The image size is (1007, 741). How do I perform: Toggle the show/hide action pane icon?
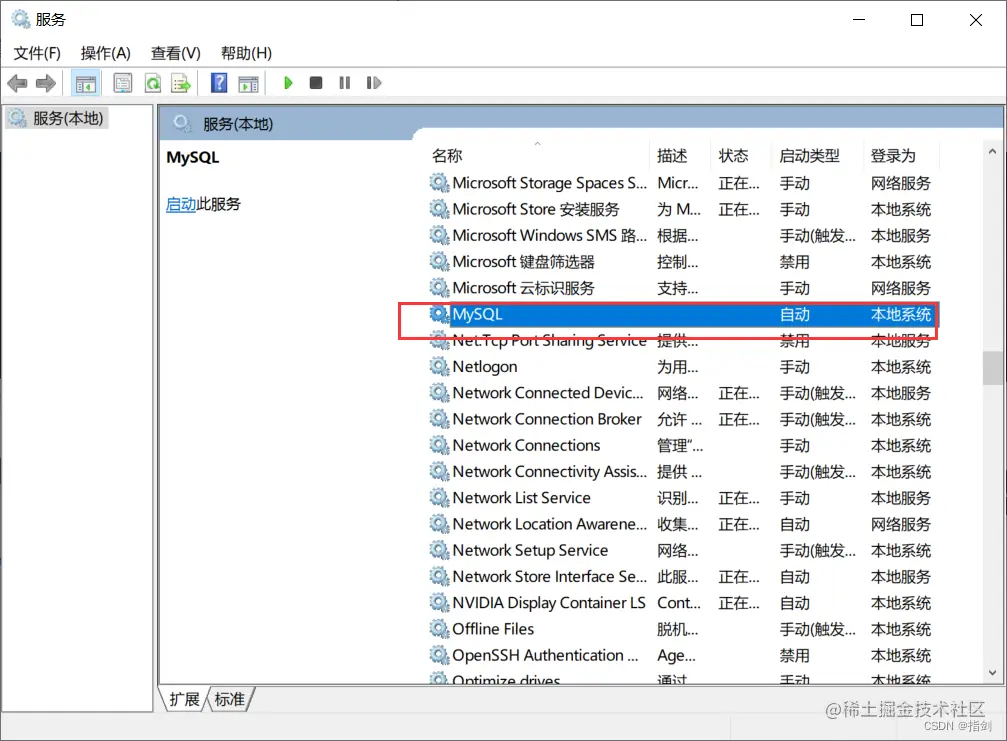pyautogui.click(x=249, y=83)
